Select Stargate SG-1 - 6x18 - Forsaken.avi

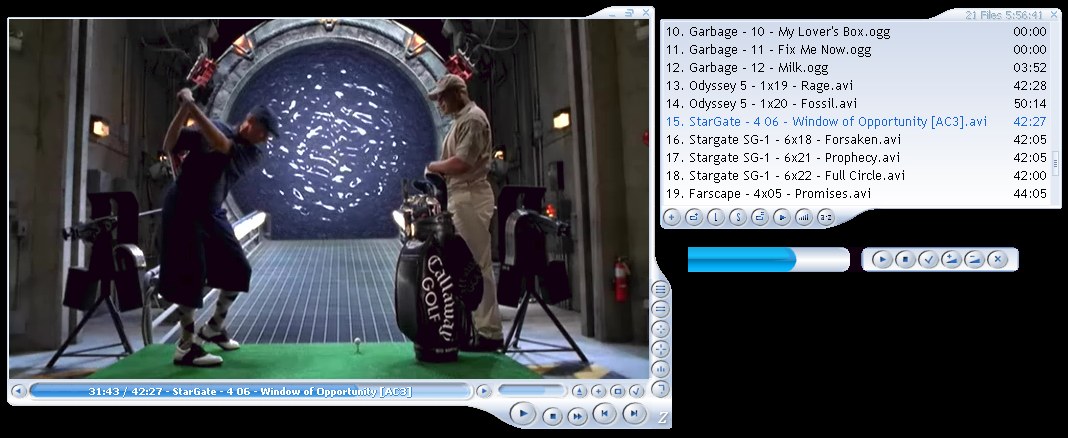tap(856, 140)
